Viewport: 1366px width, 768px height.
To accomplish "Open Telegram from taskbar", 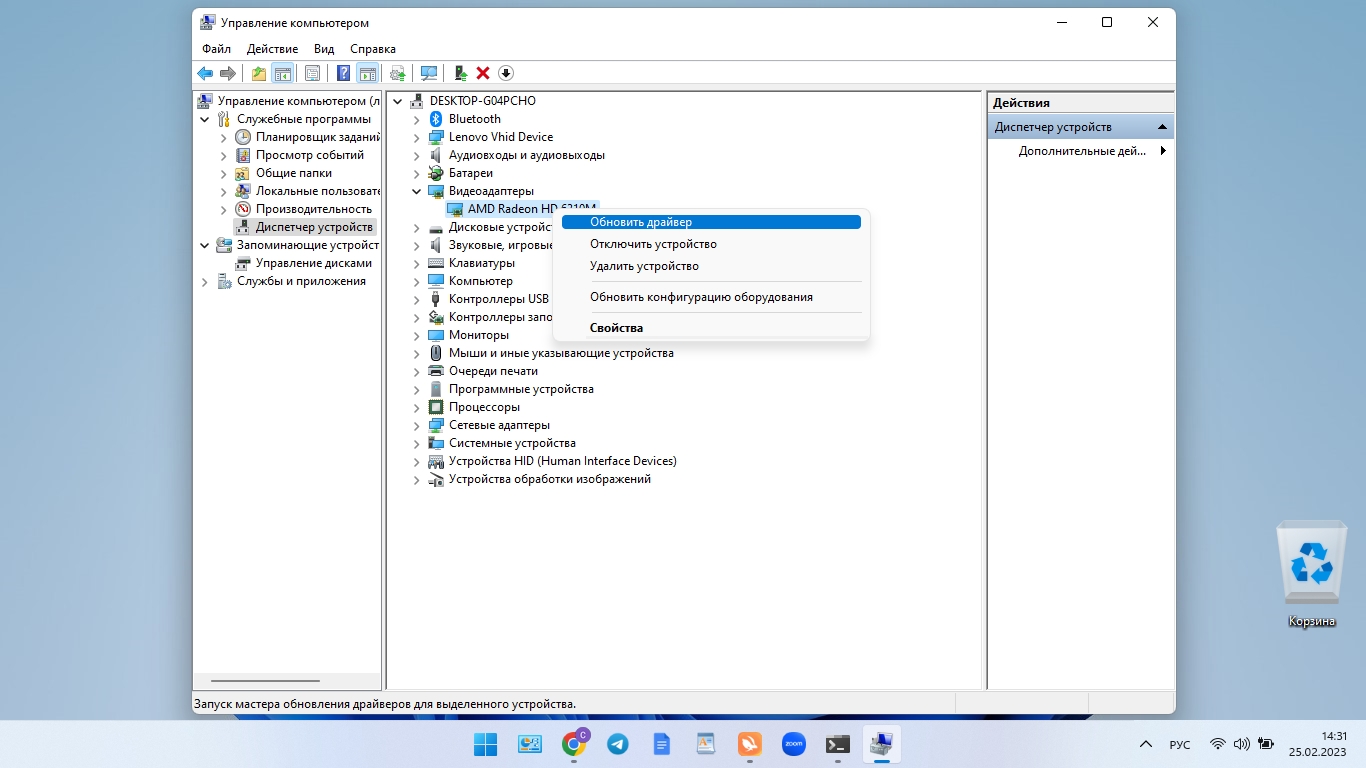I will point(618,744).
